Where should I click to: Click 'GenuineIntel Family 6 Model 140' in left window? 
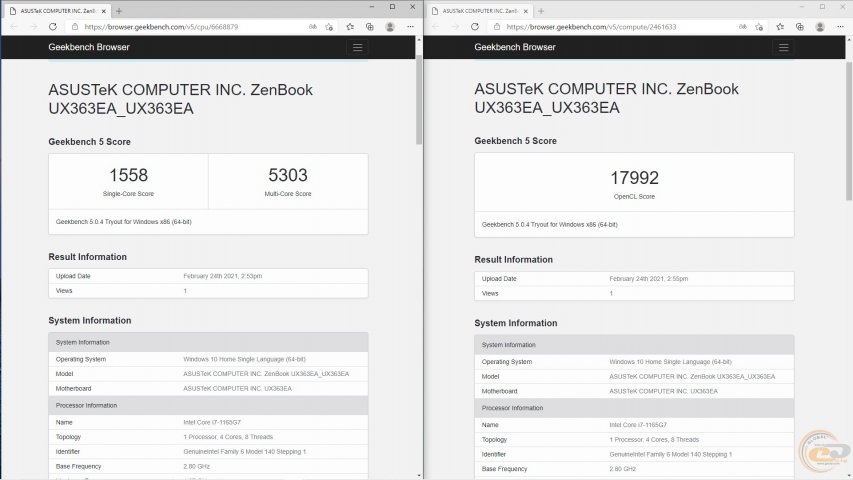point(244,452)
